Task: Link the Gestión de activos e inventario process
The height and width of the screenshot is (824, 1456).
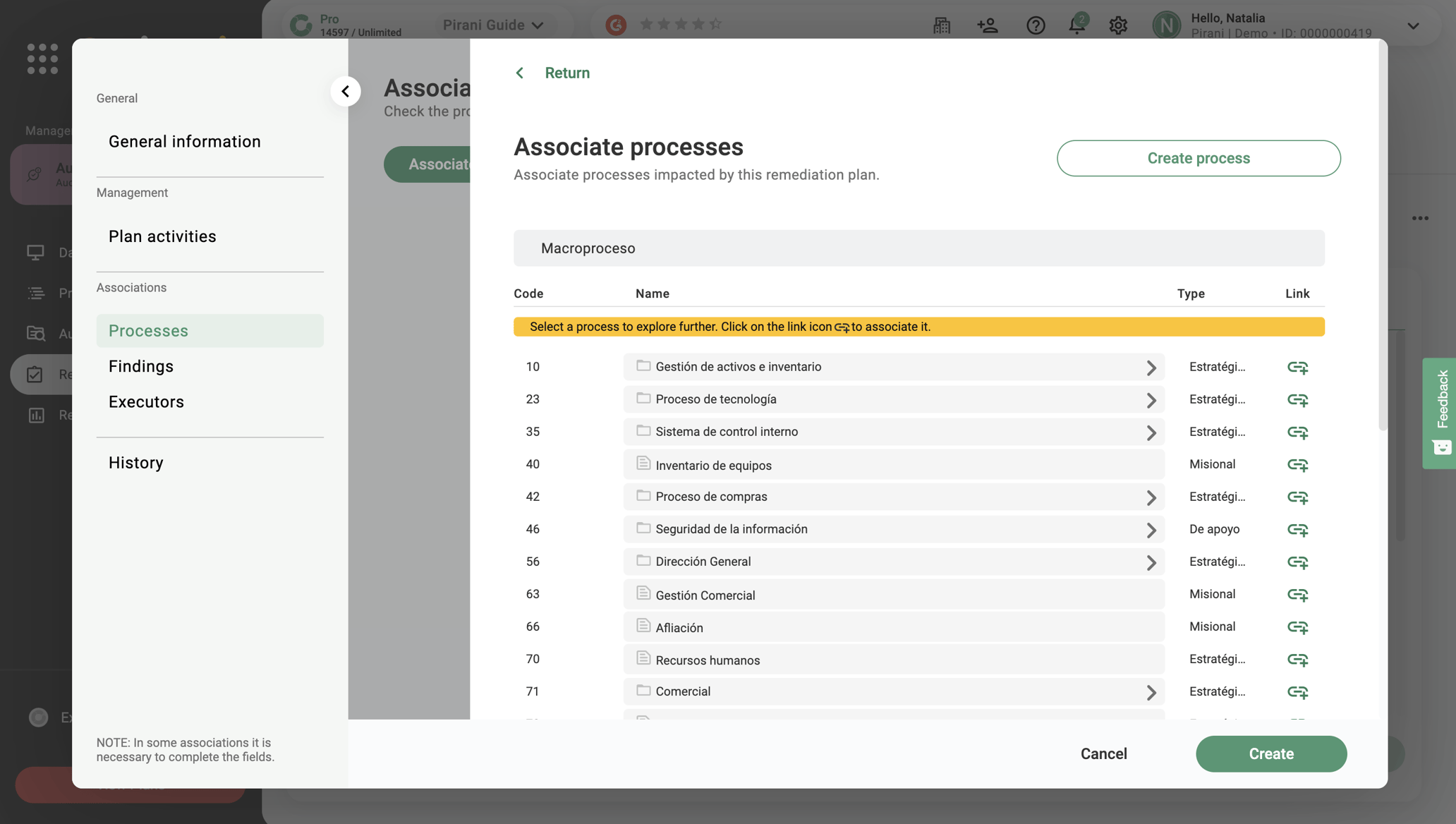Action: tap(1297, 367)
